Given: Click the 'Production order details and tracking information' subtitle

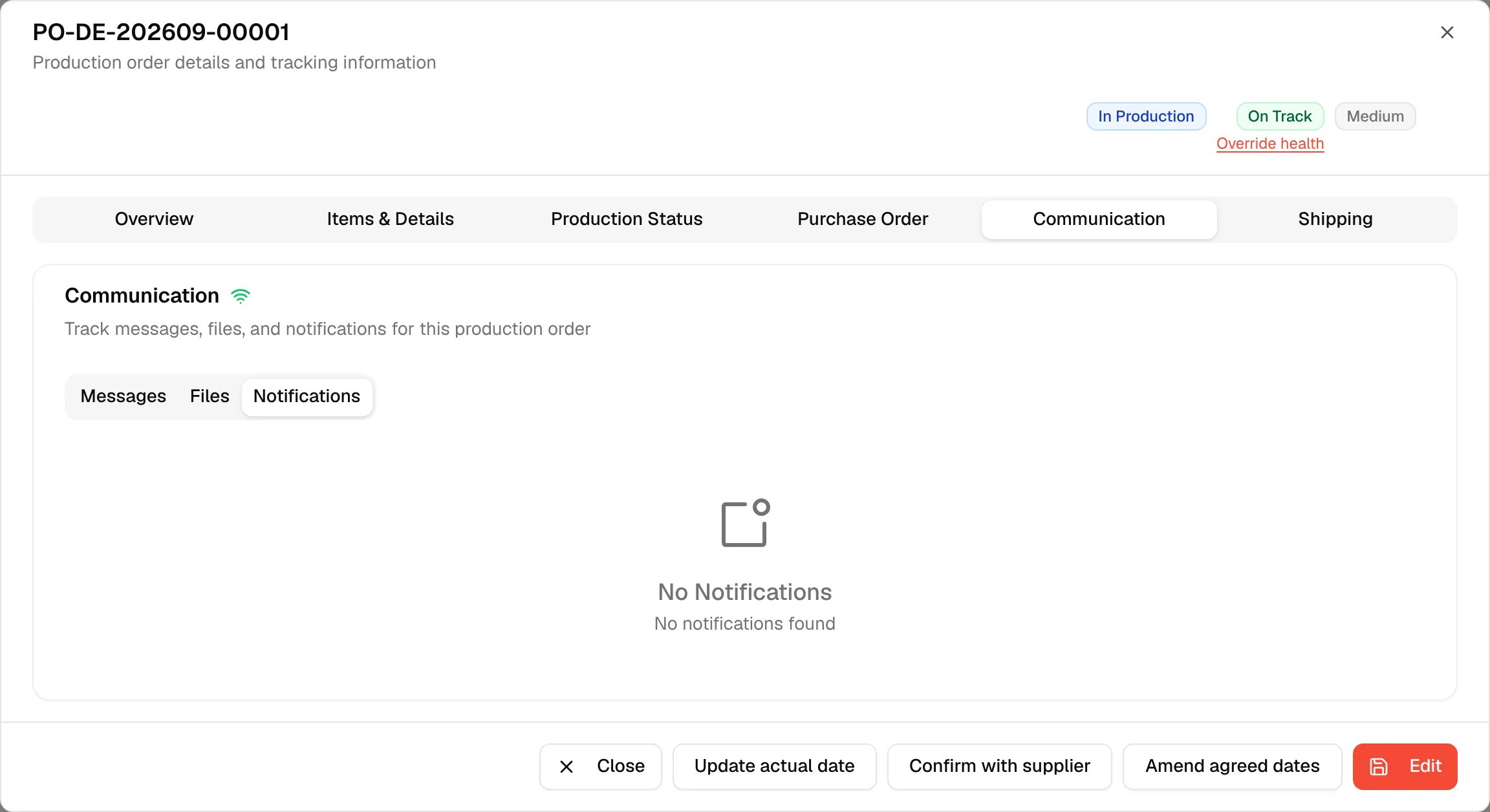Looking at the screenshot, I should [234, 63].
